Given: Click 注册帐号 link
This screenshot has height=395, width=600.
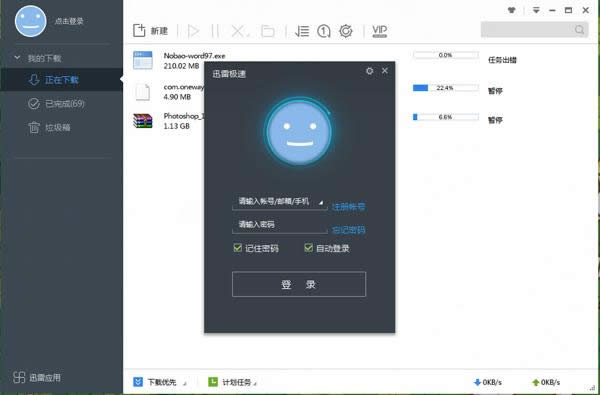Looking at the screenshot, I should (348, 207).
